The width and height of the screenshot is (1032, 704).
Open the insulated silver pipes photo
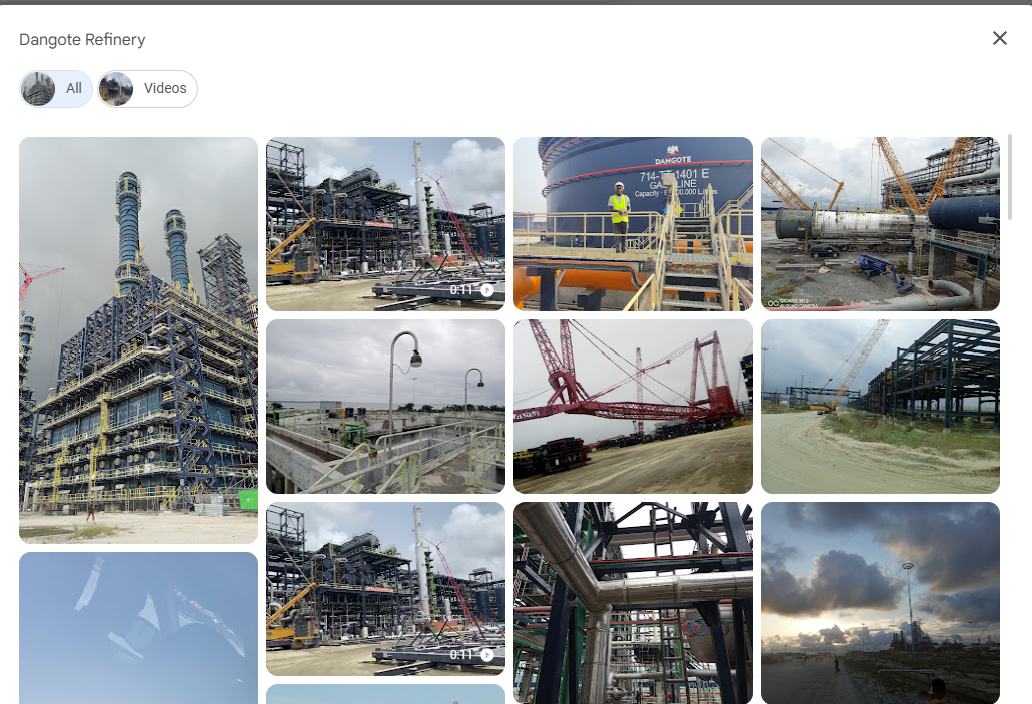[x=632, y=602]
